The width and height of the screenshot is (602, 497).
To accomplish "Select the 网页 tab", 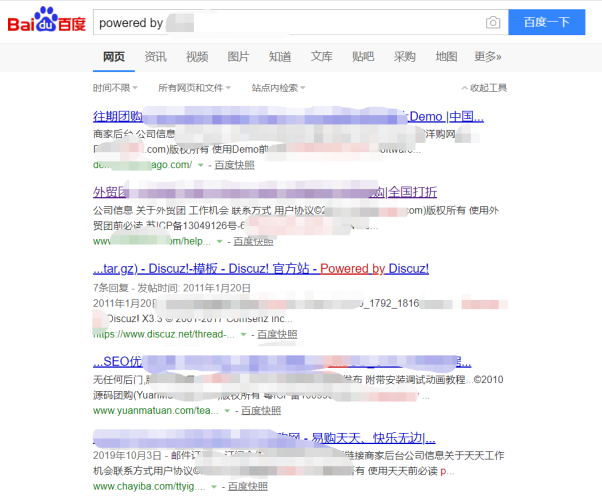I will pos(114,57).
